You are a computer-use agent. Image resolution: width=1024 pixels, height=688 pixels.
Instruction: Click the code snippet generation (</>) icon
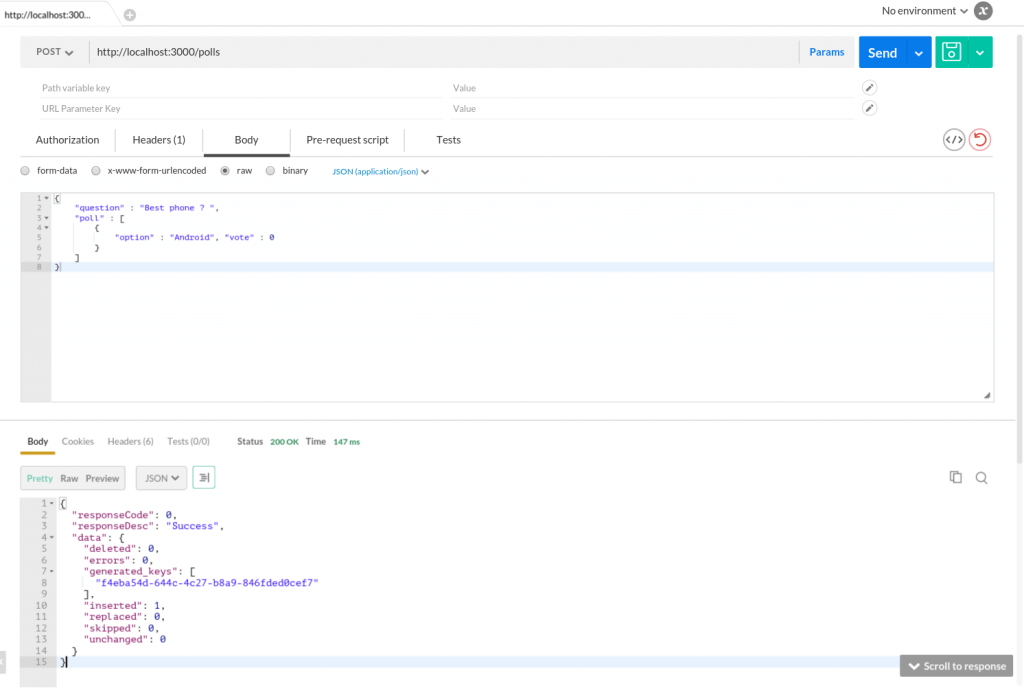[953, 140]
